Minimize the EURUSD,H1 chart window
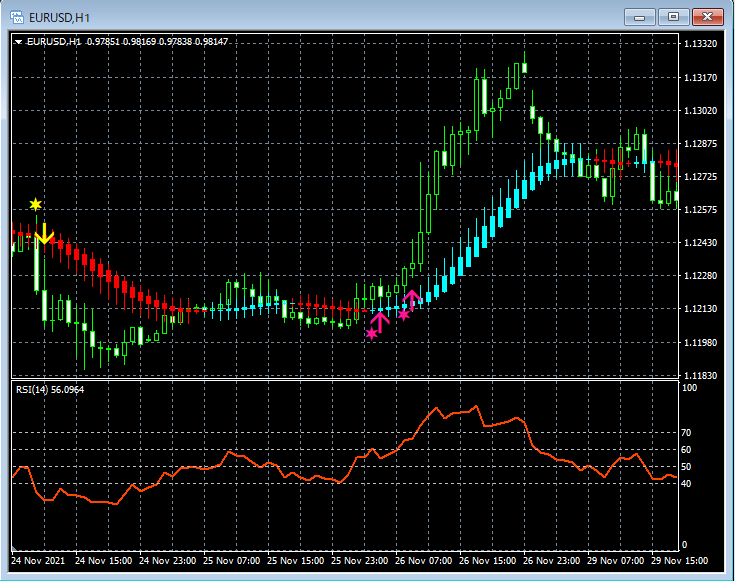736x581 pixels. [639, 17]
